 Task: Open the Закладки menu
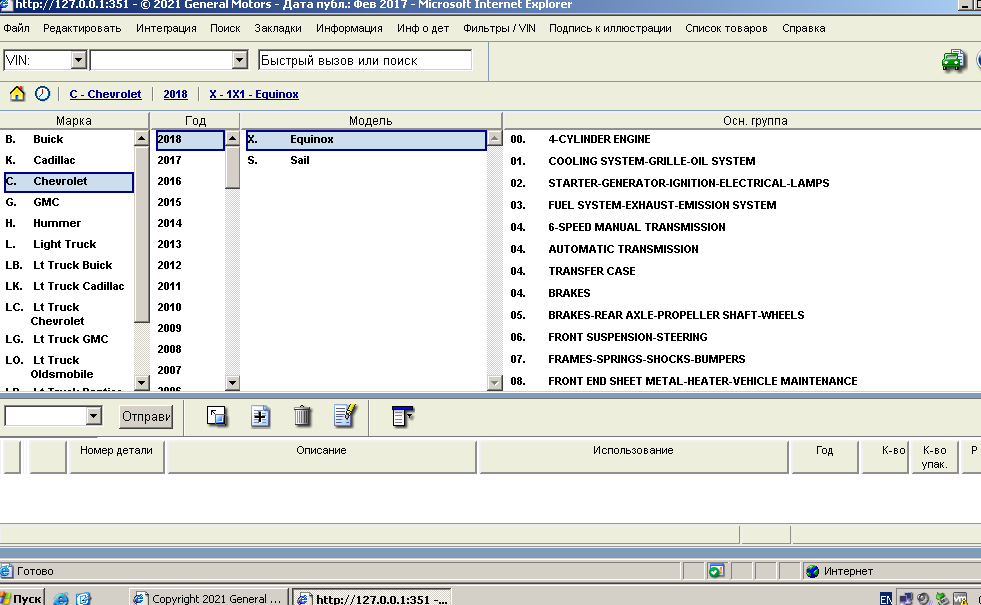coord(278,28)
